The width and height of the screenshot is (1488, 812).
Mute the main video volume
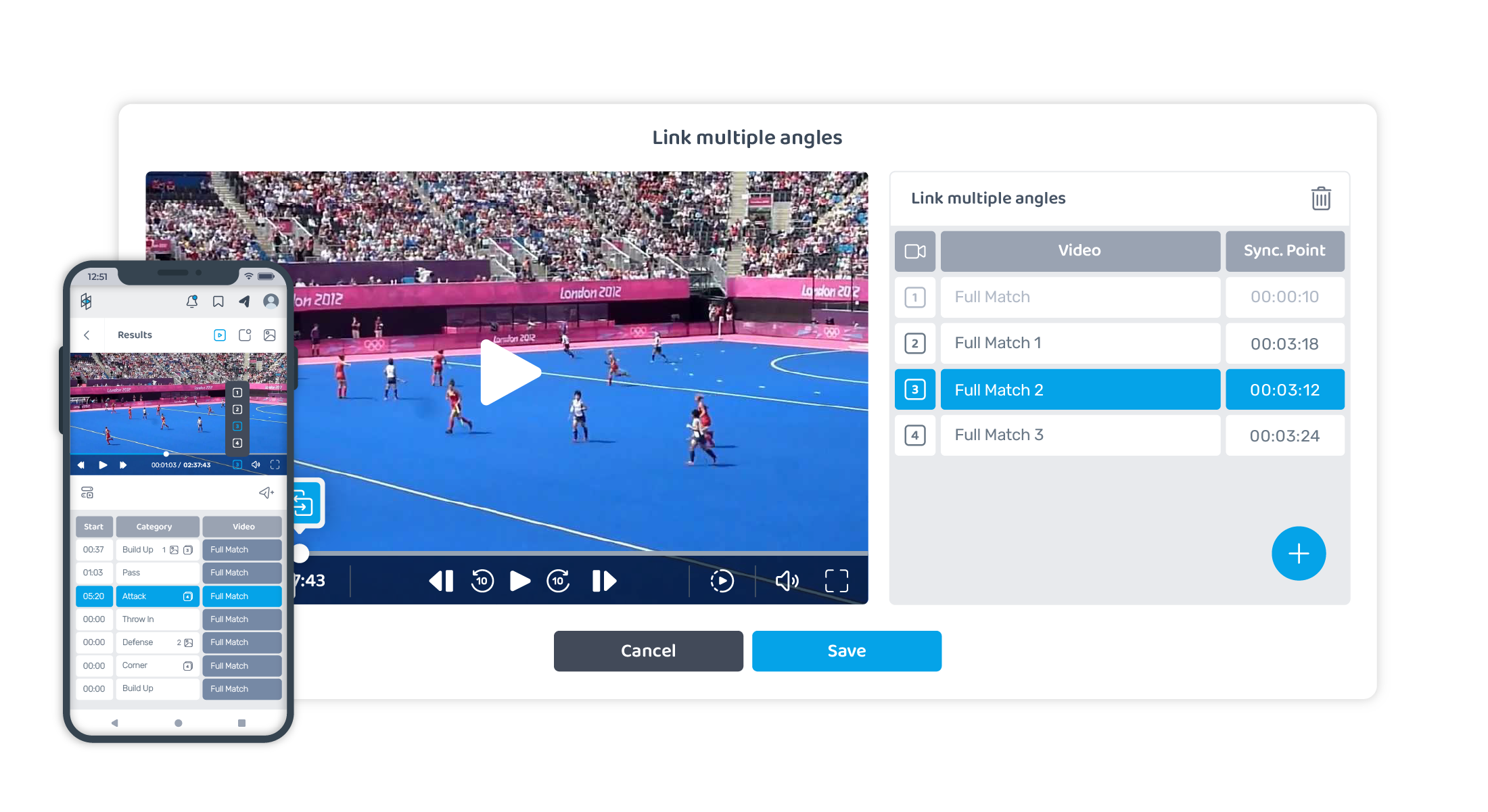787,581
